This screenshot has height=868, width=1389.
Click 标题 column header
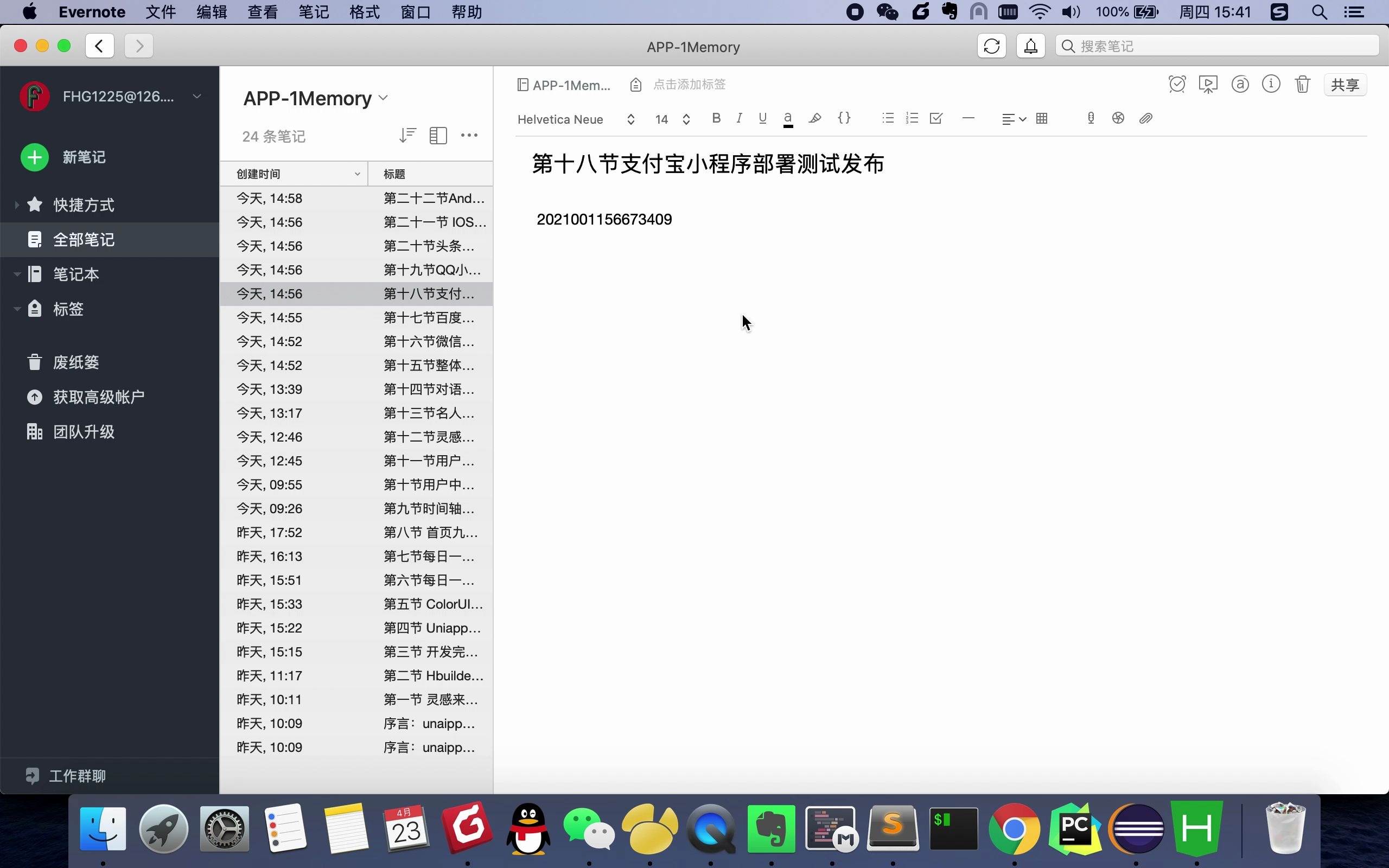430,174
